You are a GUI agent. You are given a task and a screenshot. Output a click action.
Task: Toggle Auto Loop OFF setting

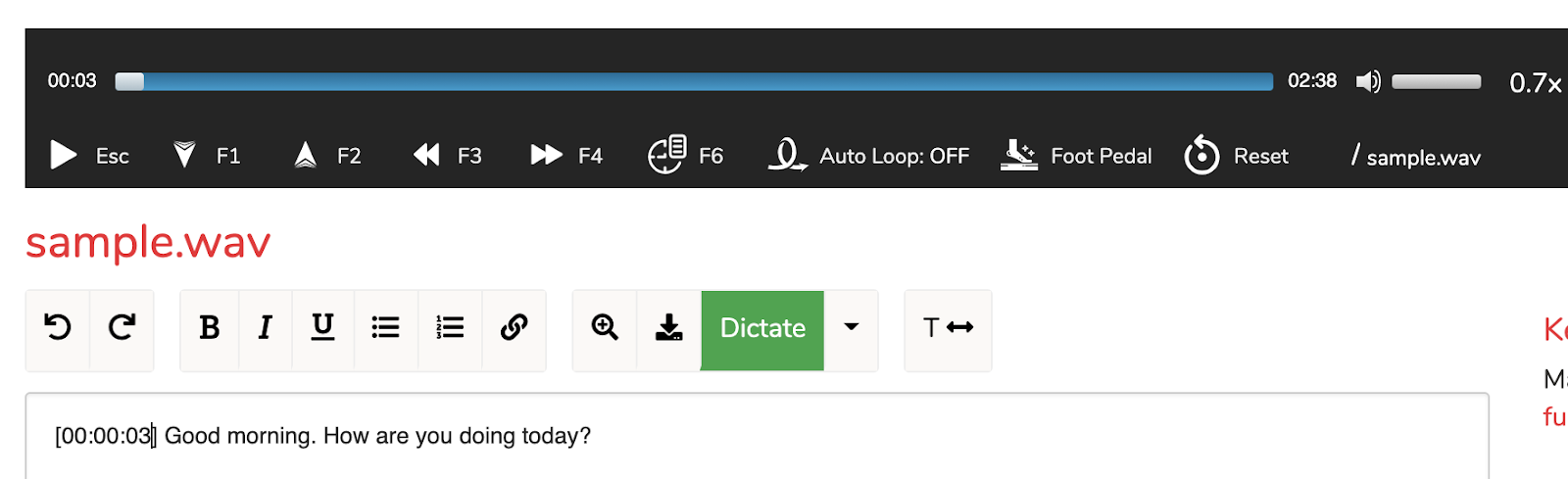(868, 155)
